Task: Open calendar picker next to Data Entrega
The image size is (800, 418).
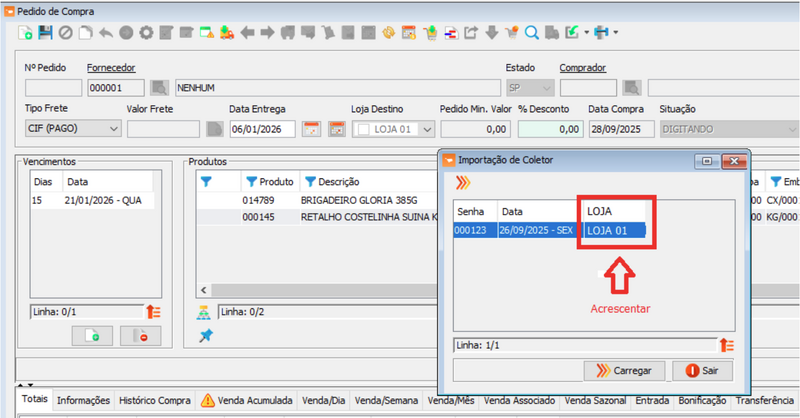Action: [311, 129]
